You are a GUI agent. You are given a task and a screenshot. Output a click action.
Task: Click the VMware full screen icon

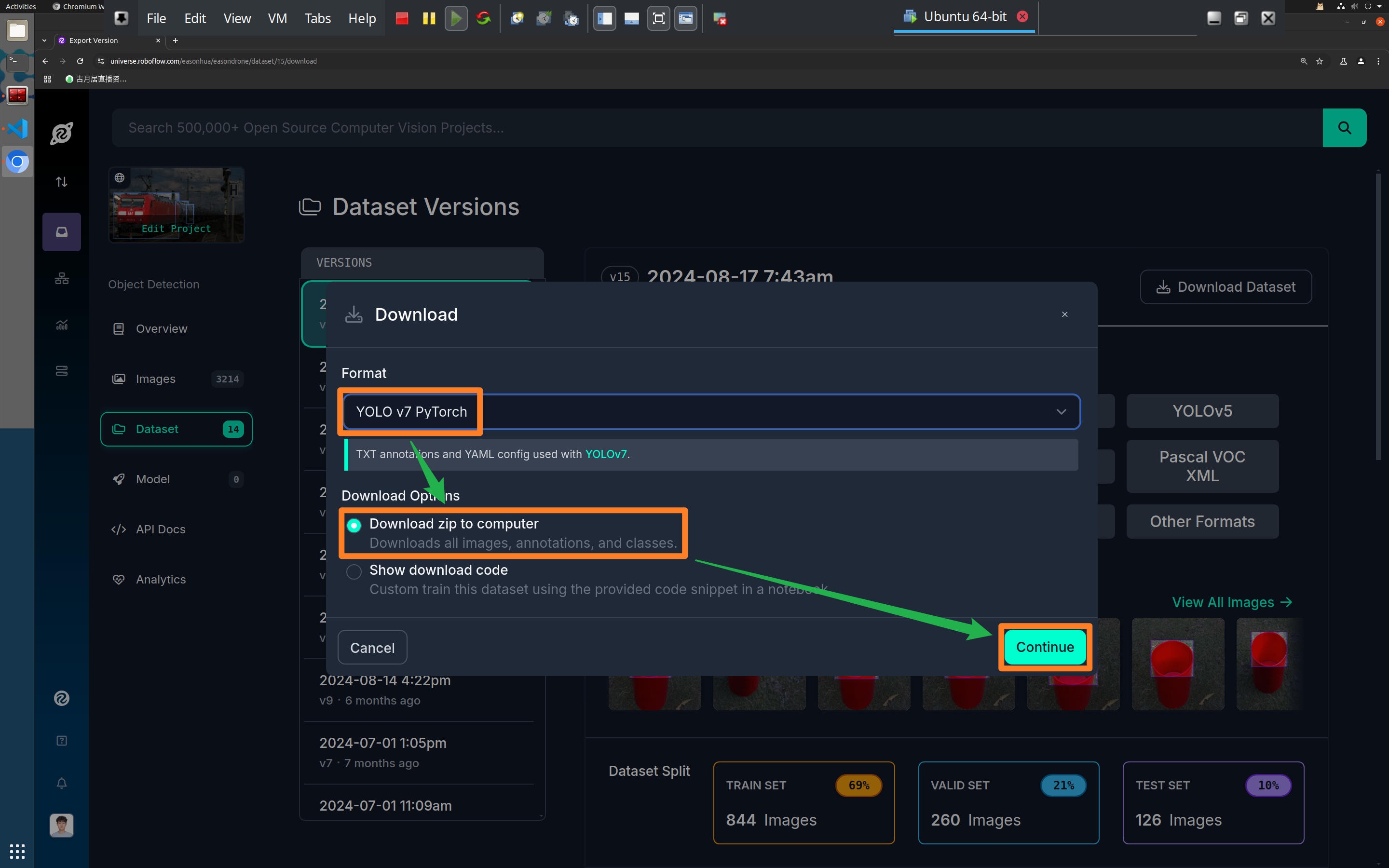(658, 18)
